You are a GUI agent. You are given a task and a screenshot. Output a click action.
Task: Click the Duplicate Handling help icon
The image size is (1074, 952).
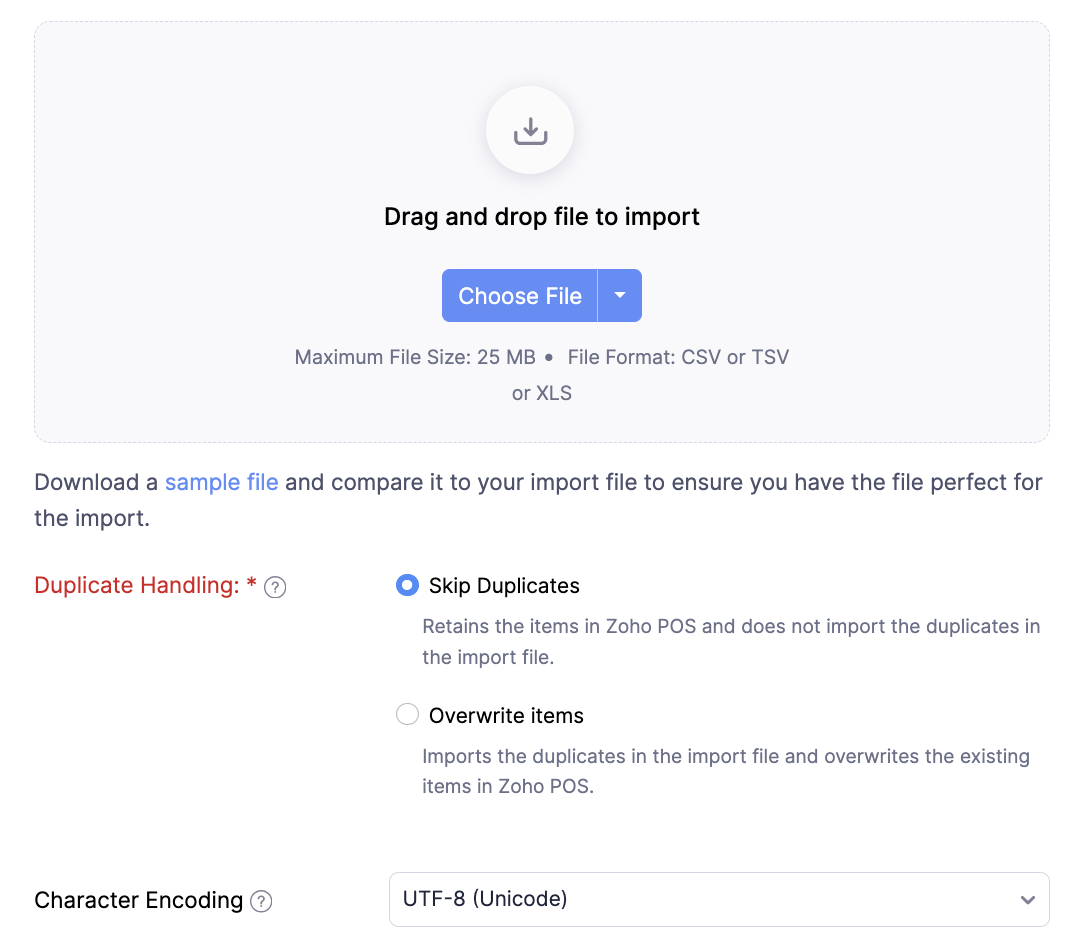[x=275, y=587]
